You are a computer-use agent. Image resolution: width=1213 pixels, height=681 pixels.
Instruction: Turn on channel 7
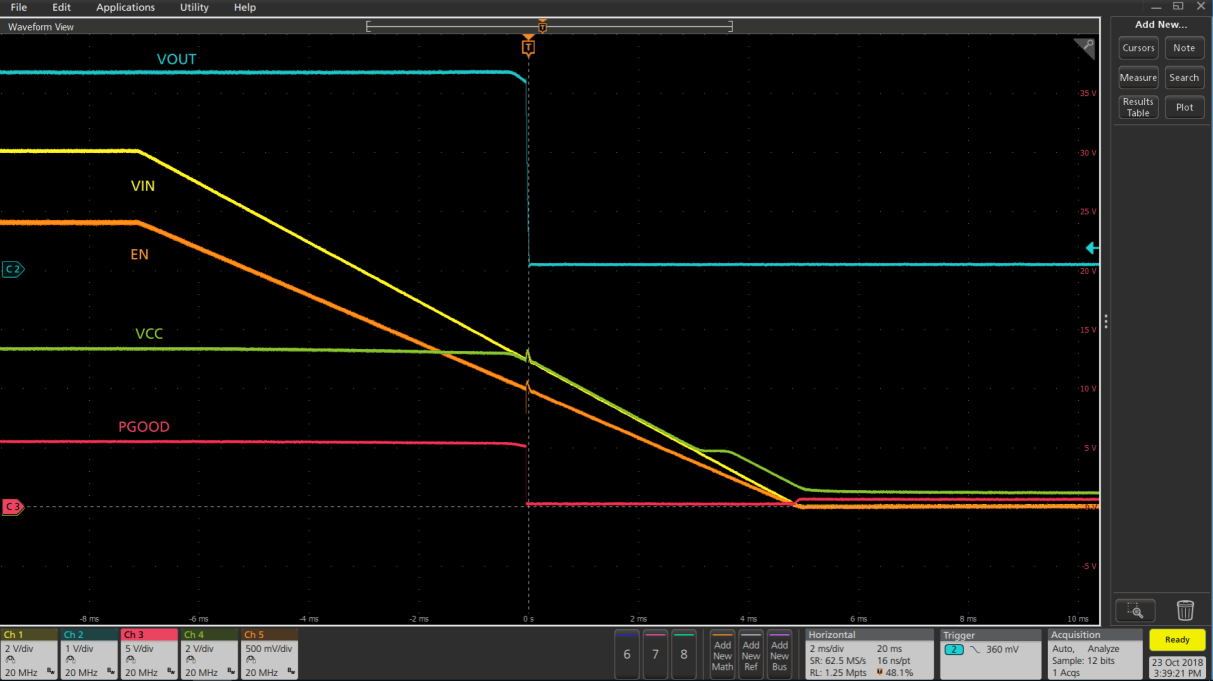(655, 653)
